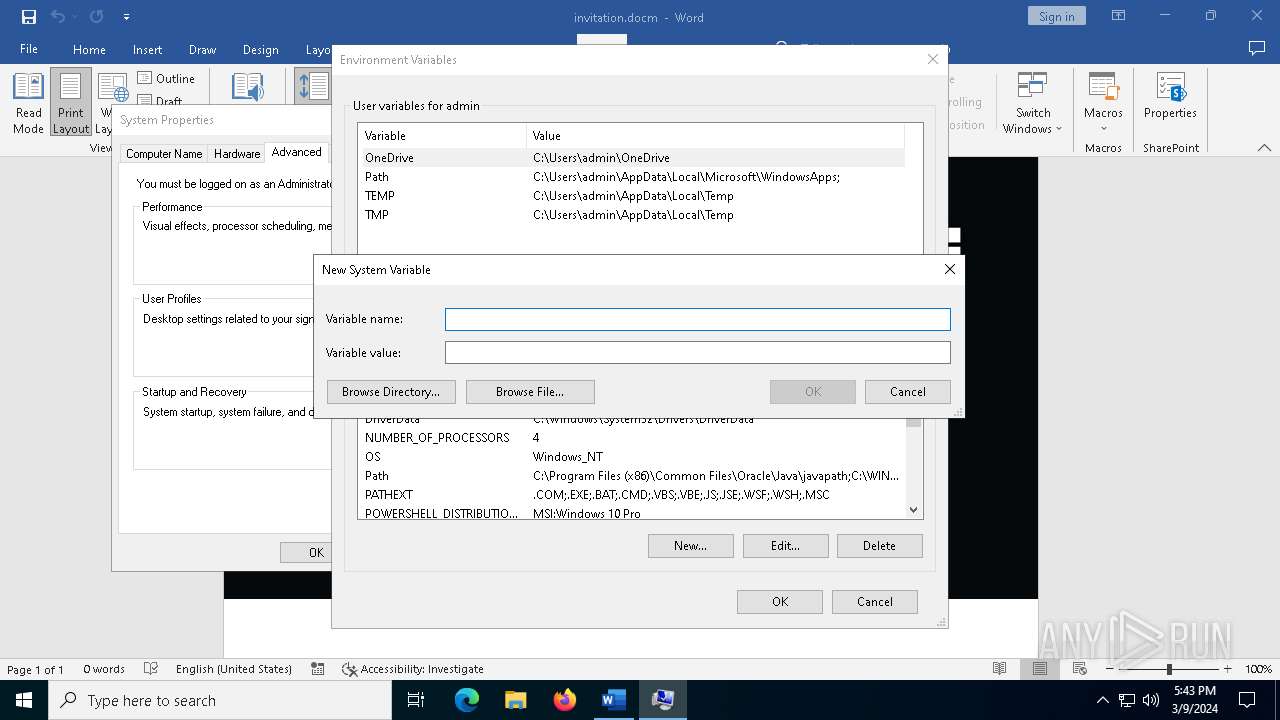Screen dimensions: 1280x720
Task: Focus the Variable name input field
Action: pyautogui.click(x=697, y=319)
